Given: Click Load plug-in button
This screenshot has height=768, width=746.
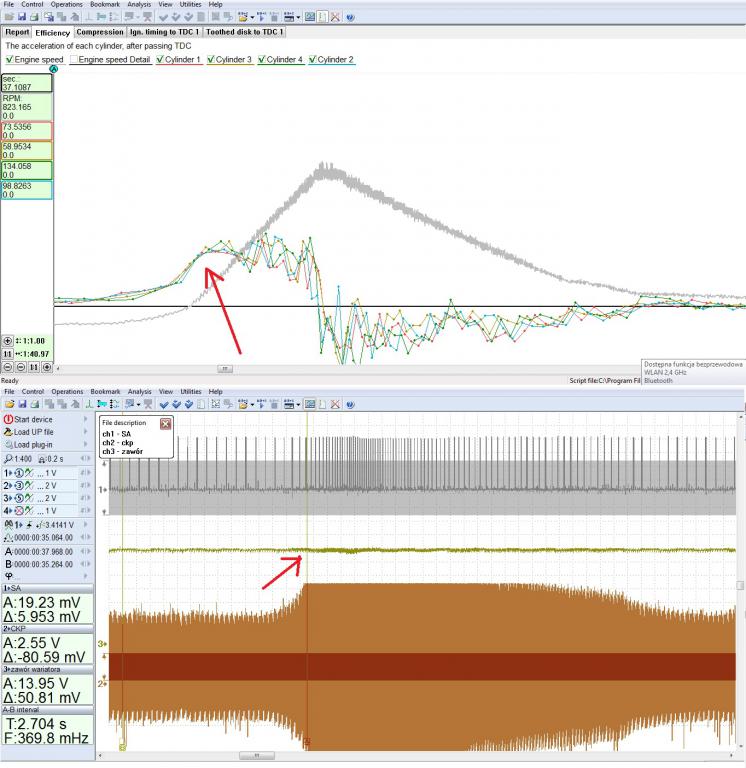Looking at the screenshot, I should click(33, 445).
